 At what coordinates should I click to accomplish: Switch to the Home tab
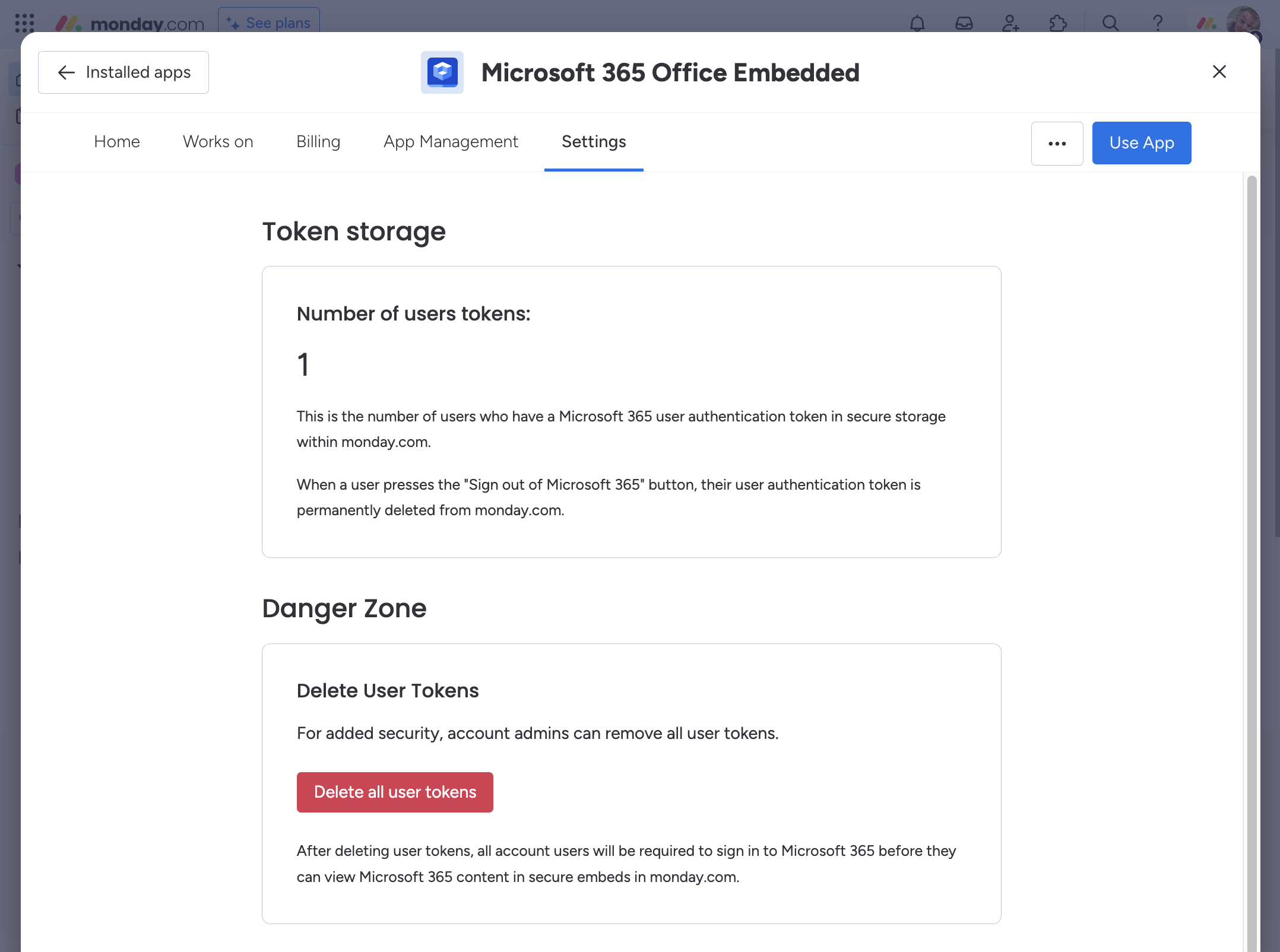tap(116, 142)
